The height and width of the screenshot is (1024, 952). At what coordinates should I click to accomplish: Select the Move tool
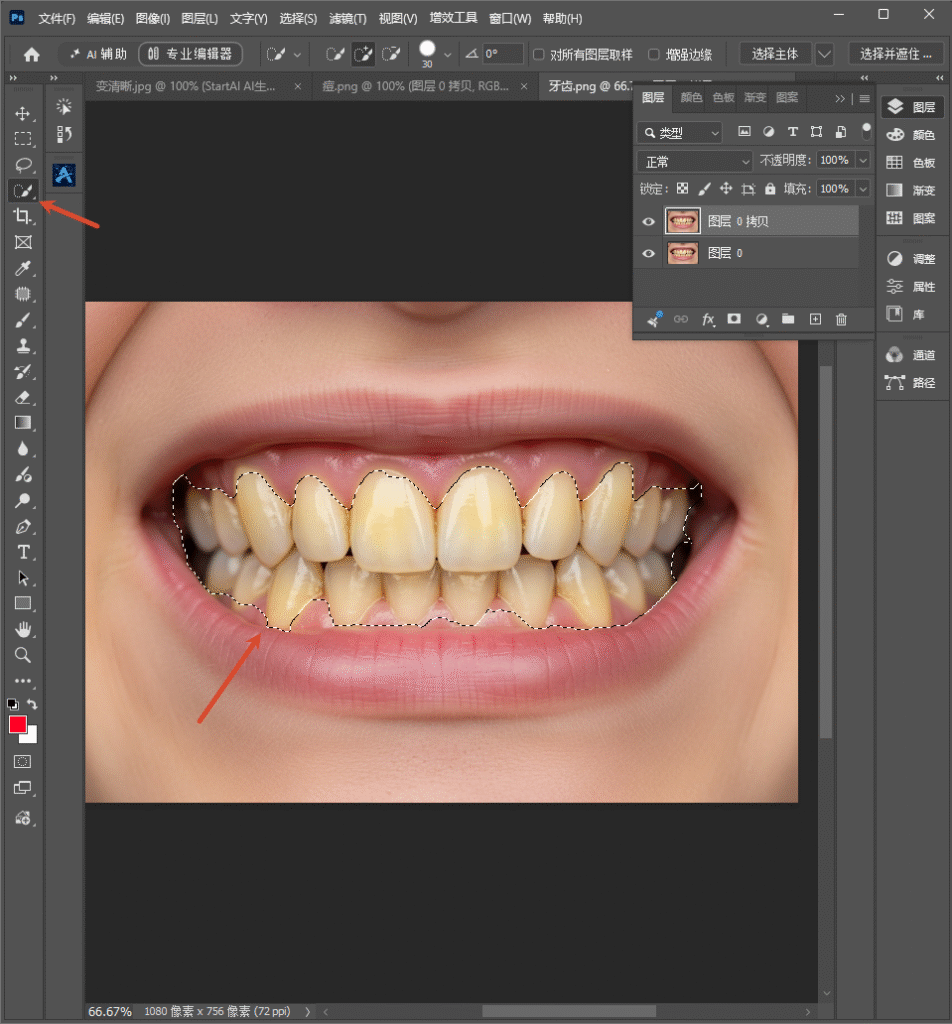(23, 114)
